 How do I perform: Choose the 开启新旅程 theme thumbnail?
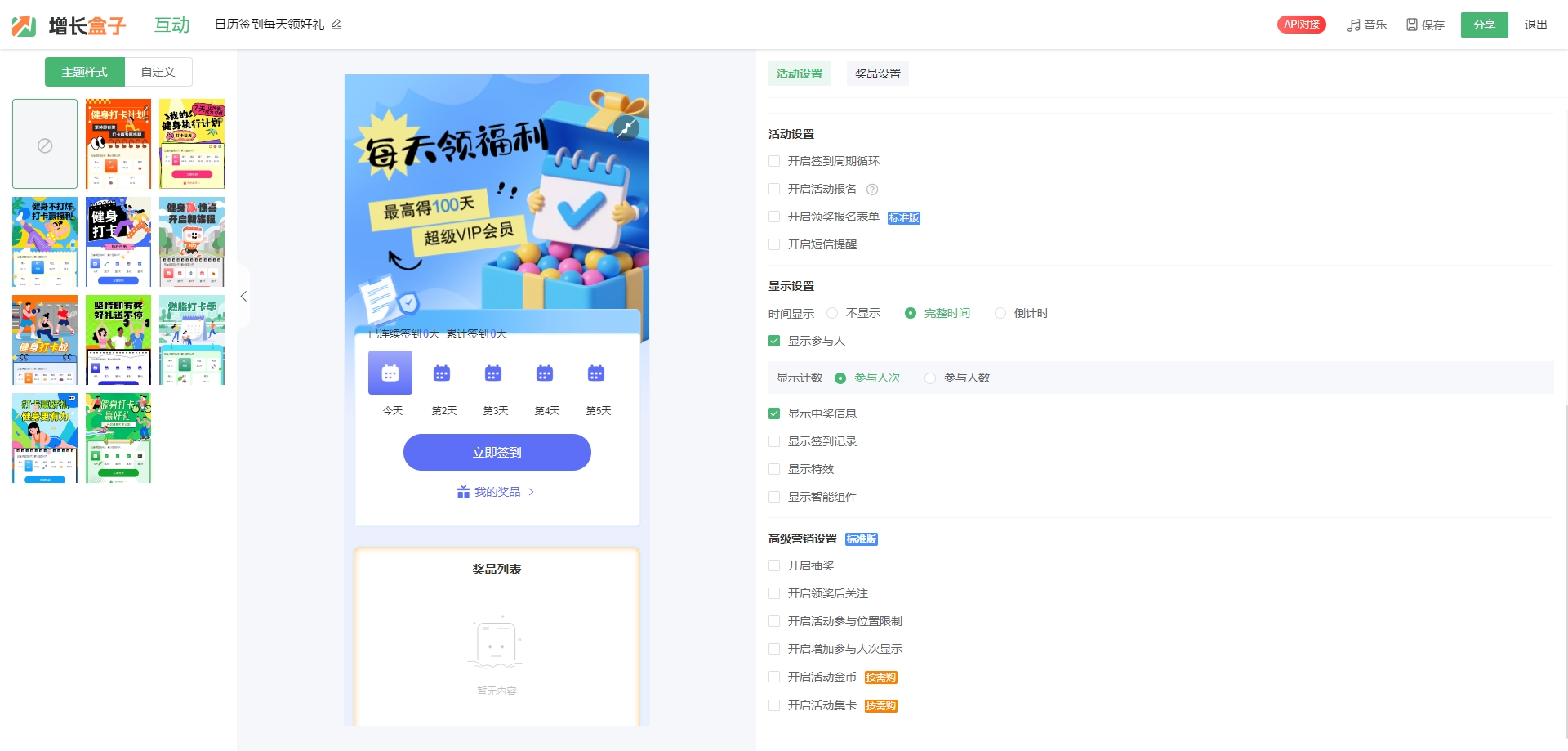(192, 242)
